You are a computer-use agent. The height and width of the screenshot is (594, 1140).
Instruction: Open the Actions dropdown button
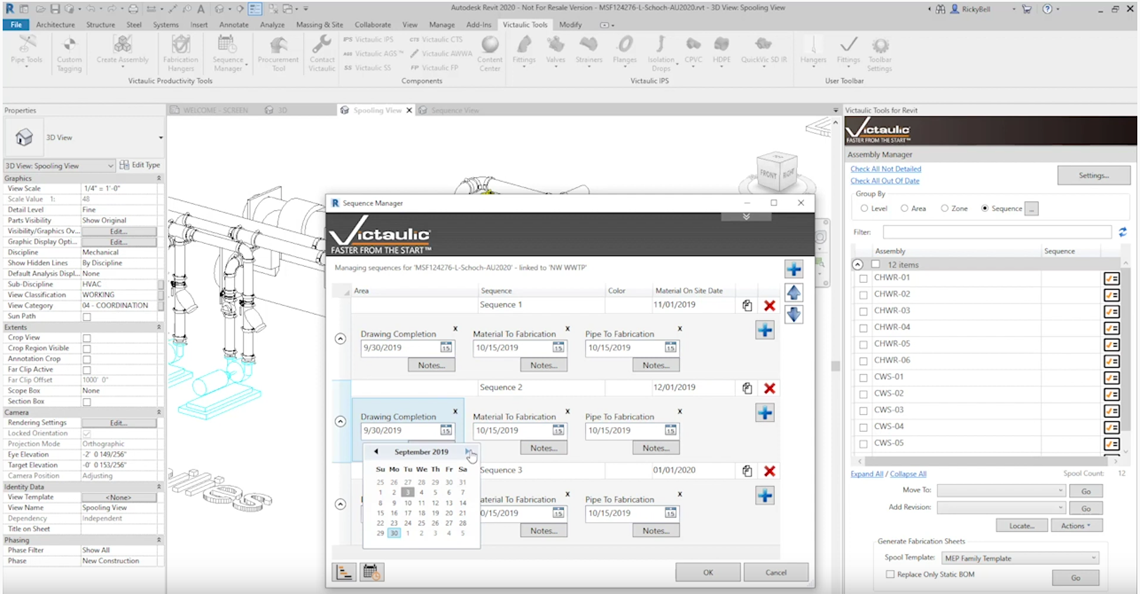pos(1076,526)
